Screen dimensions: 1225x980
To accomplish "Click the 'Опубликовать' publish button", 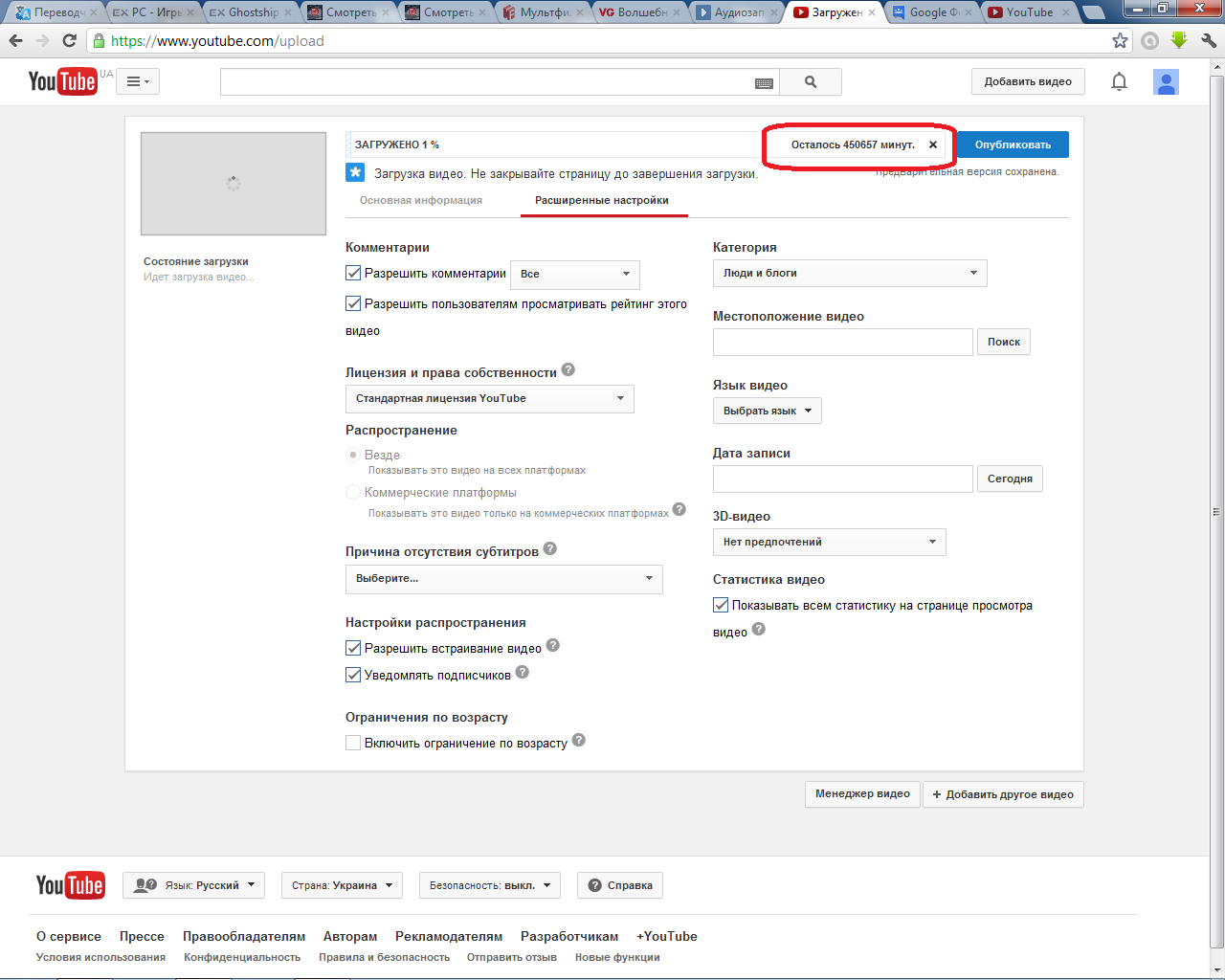I will (1013, 145).
